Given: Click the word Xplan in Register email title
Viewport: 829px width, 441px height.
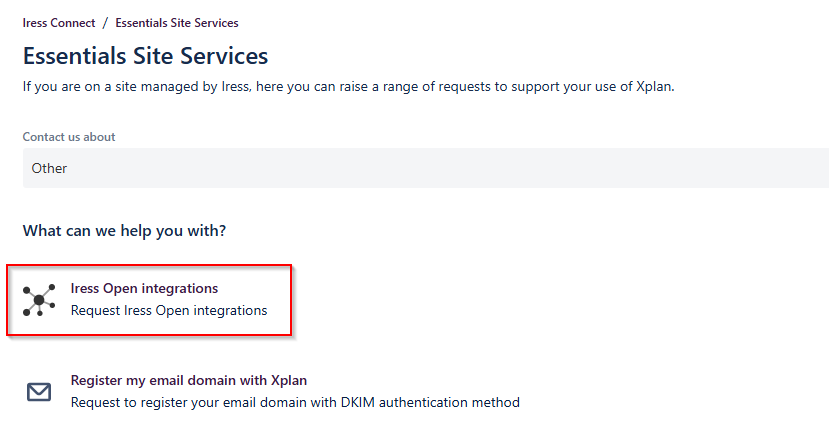Looking at the screenshot, I should 289,380.
